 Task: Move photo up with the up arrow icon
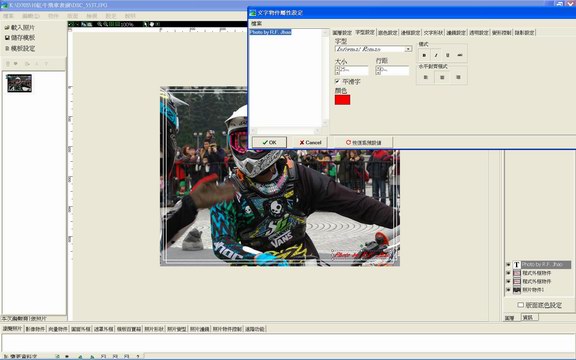[x=36, y=64]
